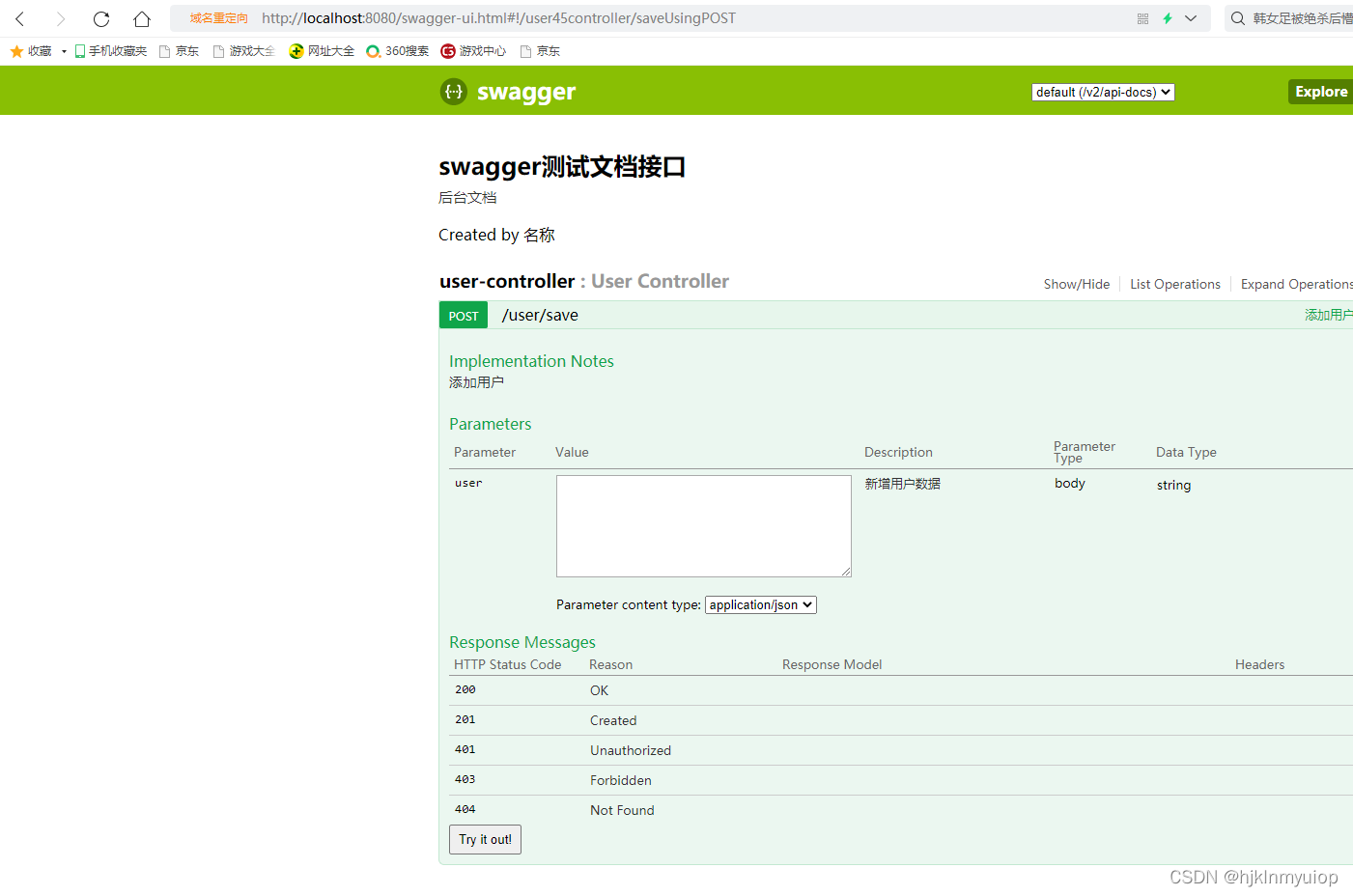Select the 404 status code cell

pos(465,809)
